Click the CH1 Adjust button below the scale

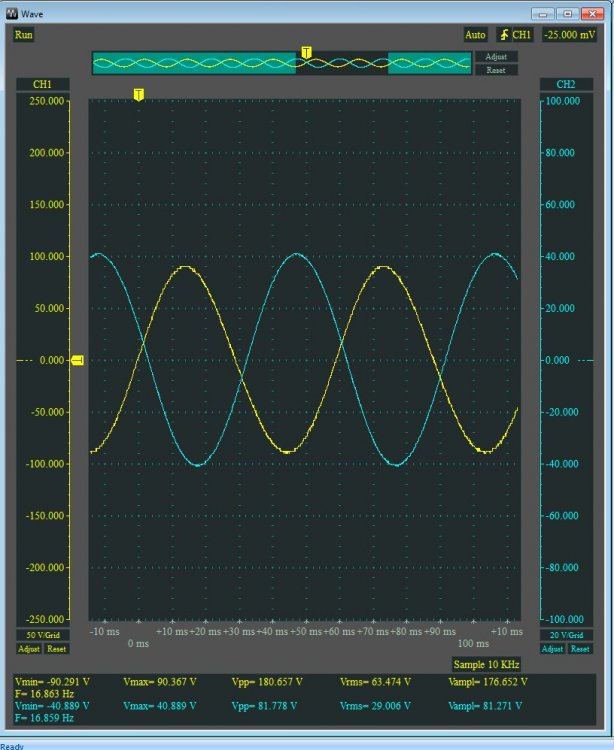click(x=29, y=649)
